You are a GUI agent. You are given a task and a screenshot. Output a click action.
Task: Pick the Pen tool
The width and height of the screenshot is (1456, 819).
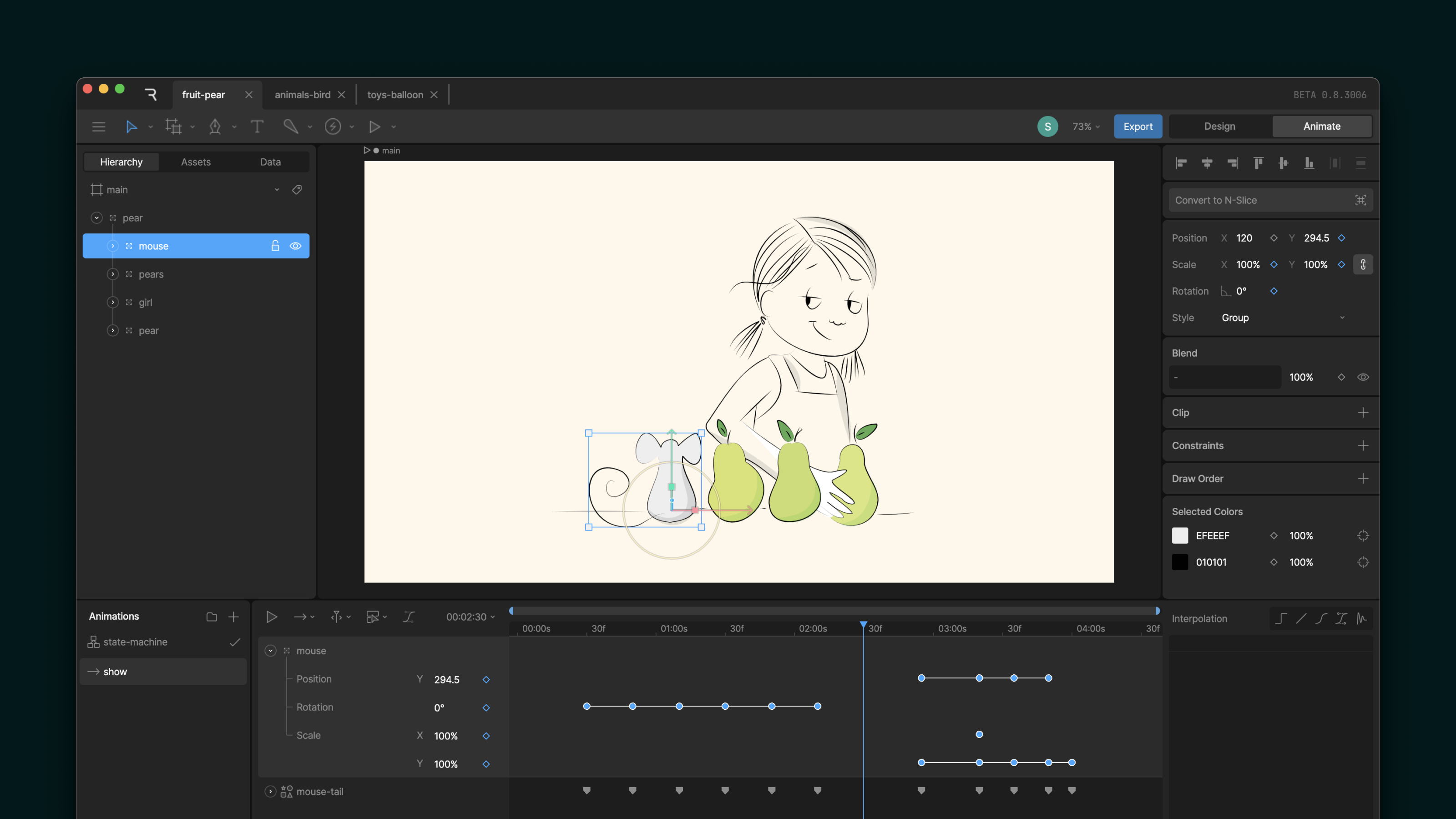coord(215,126)
